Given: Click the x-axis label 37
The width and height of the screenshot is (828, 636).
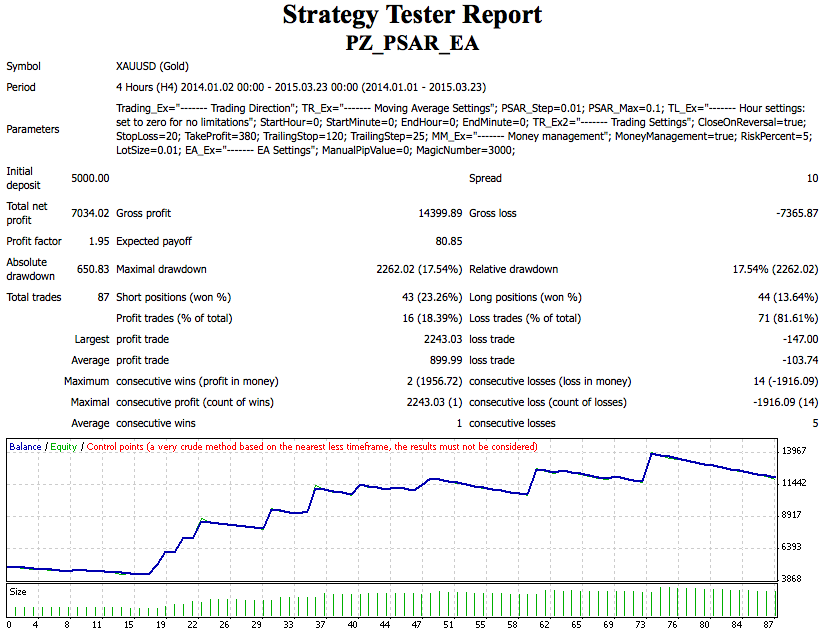Looking at the screenshot, I should point(321,625).
